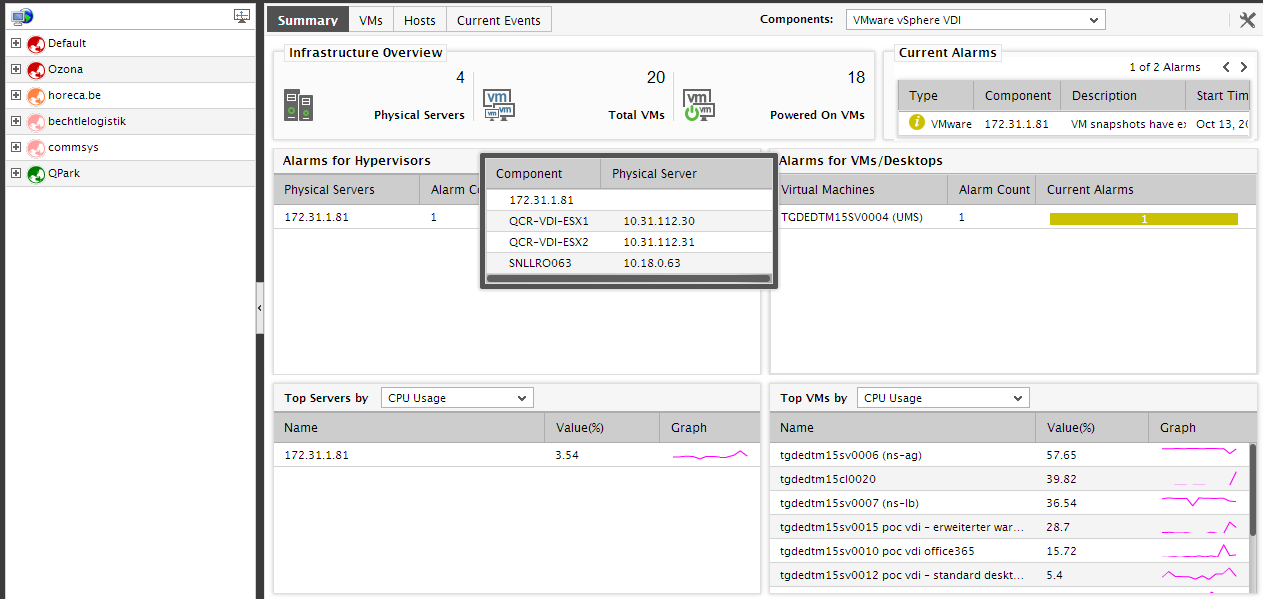Image resolution: width=1263 pixels, height=599 pixels.
Task: Click value 57.65 in Top VMs
Action: (x=1061, y=455)
